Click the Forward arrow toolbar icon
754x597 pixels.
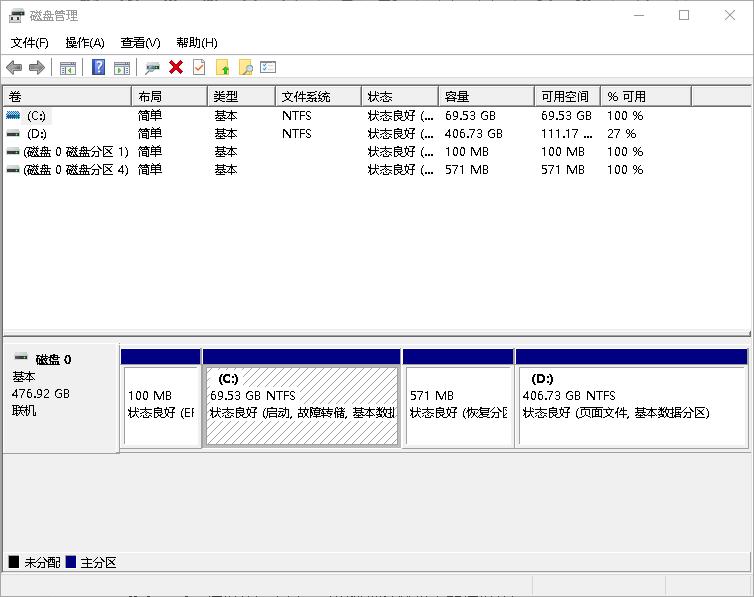[x=37, y=67]
